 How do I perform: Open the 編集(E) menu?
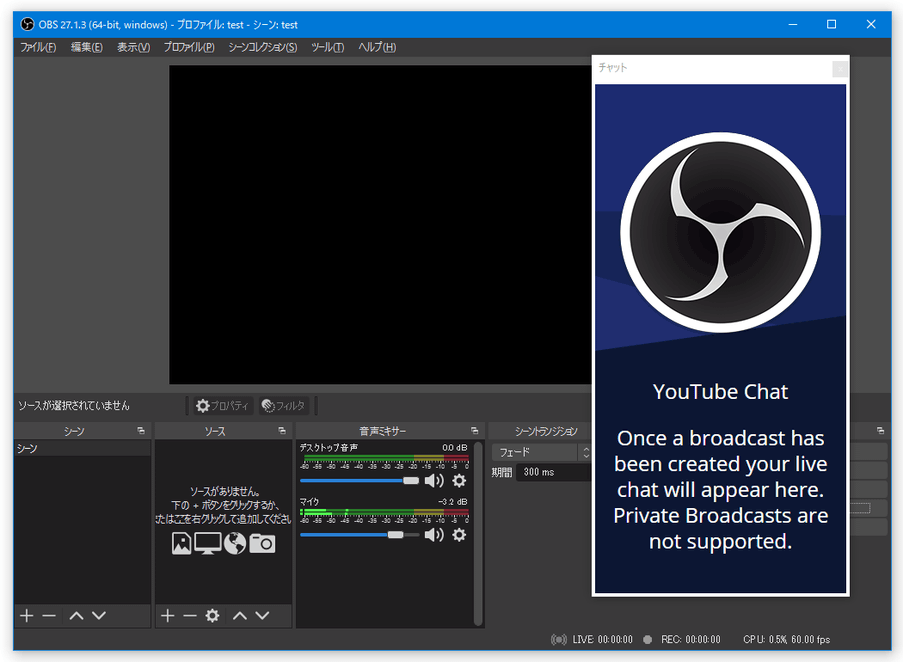(x=86, y=47)
